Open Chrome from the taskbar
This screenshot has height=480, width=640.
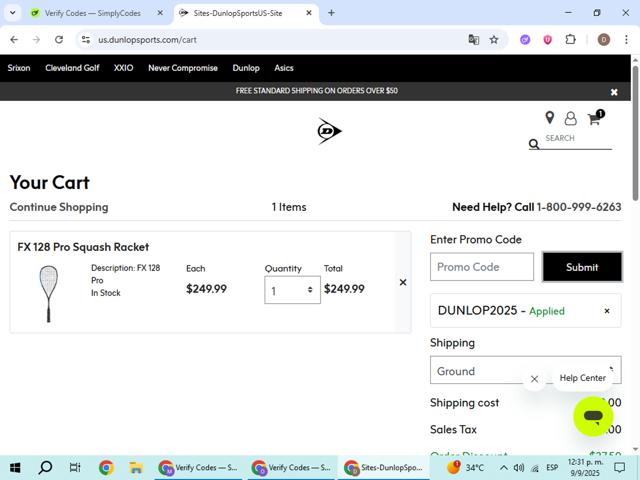coord(106,468)
